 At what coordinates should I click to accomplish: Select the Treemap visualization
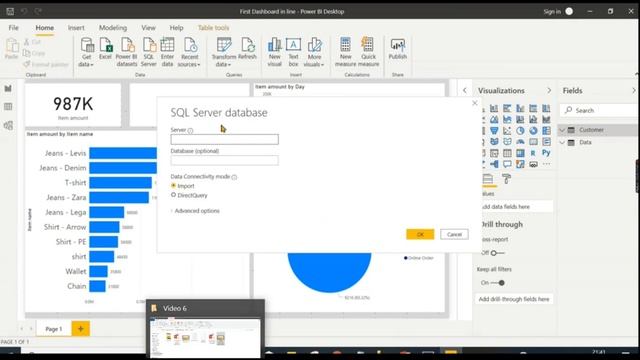coord(547,131)
